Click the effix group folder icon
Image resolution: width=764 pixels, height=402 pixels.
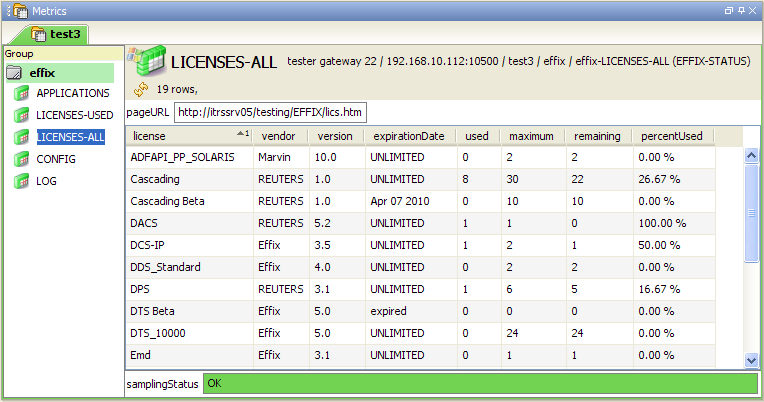point(15,73)
